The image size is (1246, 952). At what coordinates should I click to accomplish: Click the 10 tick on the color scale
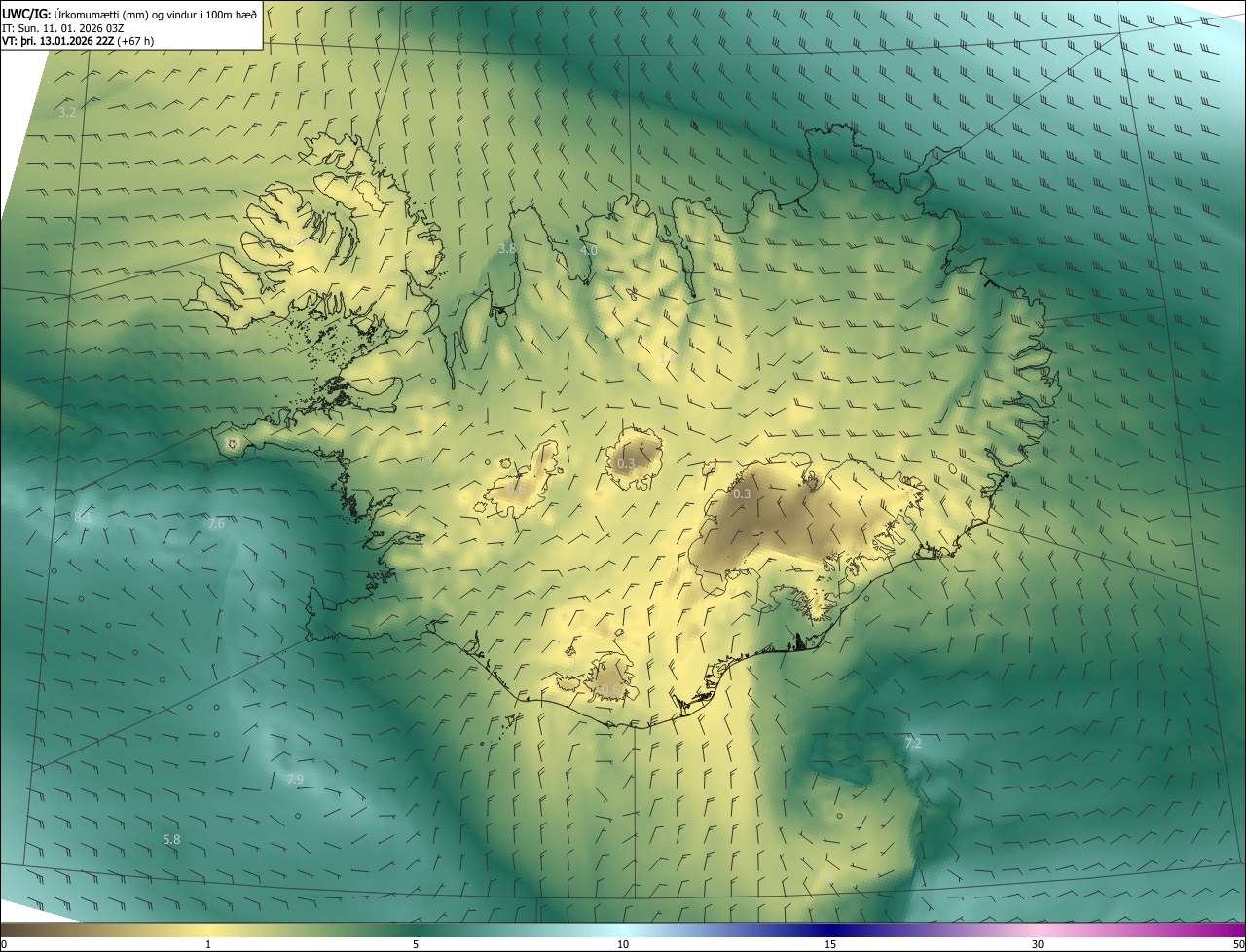click(623, 944)
